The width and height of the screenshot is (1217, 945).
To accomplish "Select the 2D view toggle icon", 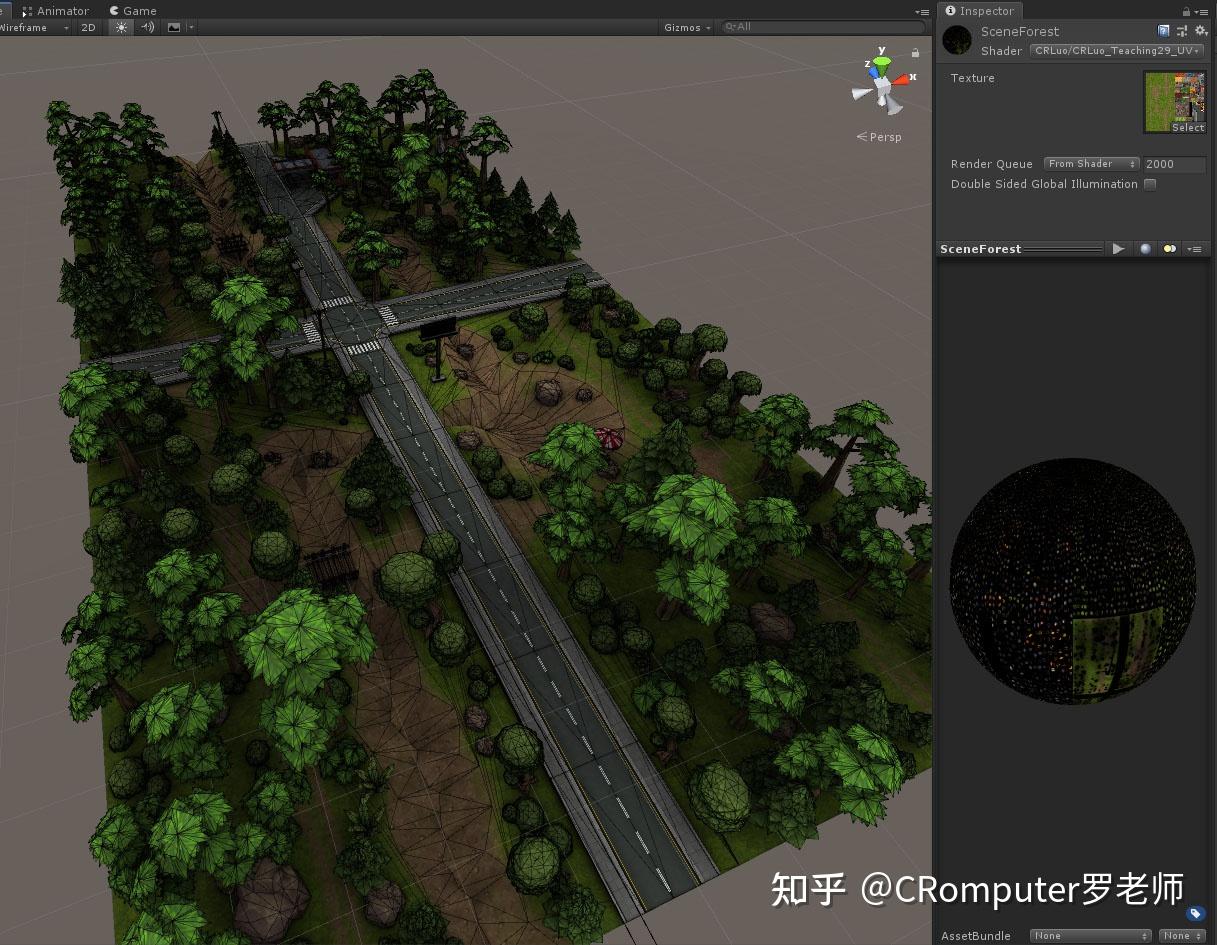I will click(87, 27).
